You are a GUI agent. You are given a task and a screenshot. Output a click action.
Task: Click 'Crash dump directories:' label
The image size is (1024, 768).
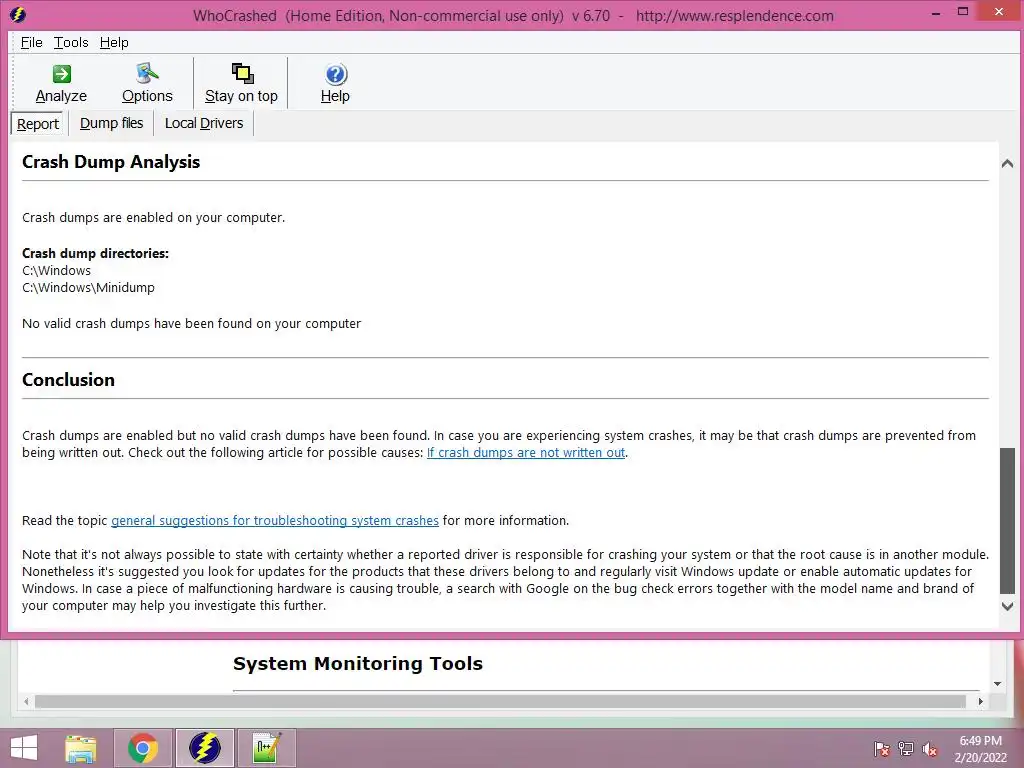pyautogui.click(x=95, y=253)
